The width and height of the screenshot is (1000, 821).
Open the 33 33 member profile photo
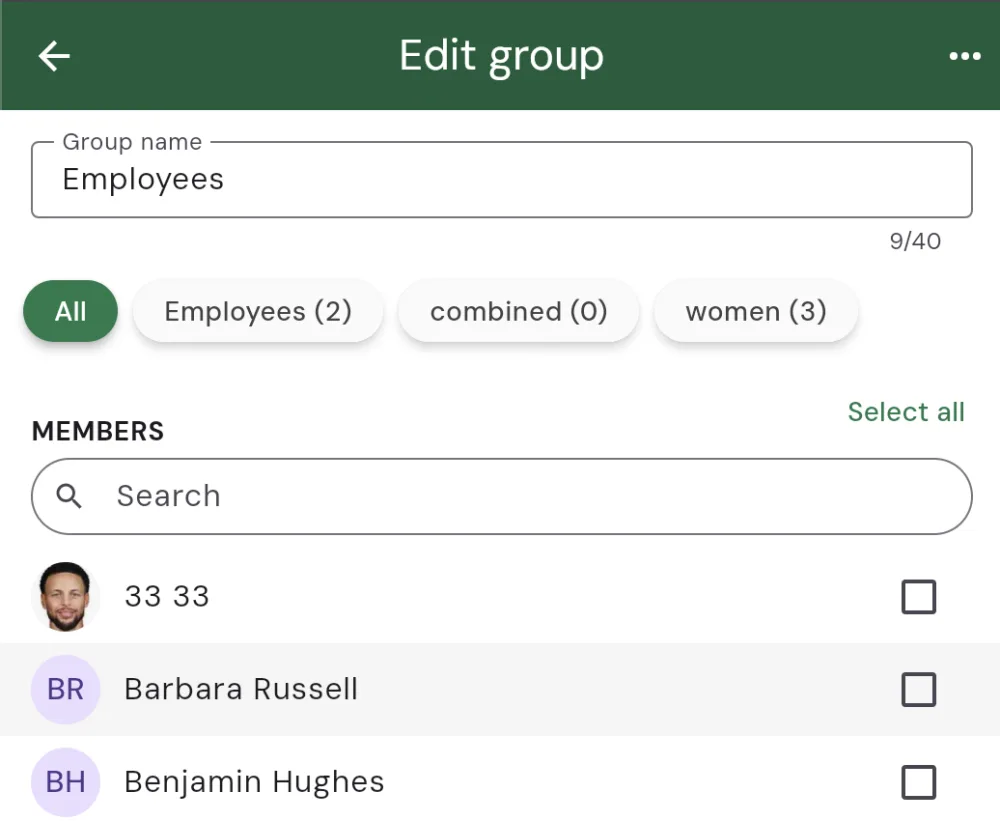[x=65, y=596]
